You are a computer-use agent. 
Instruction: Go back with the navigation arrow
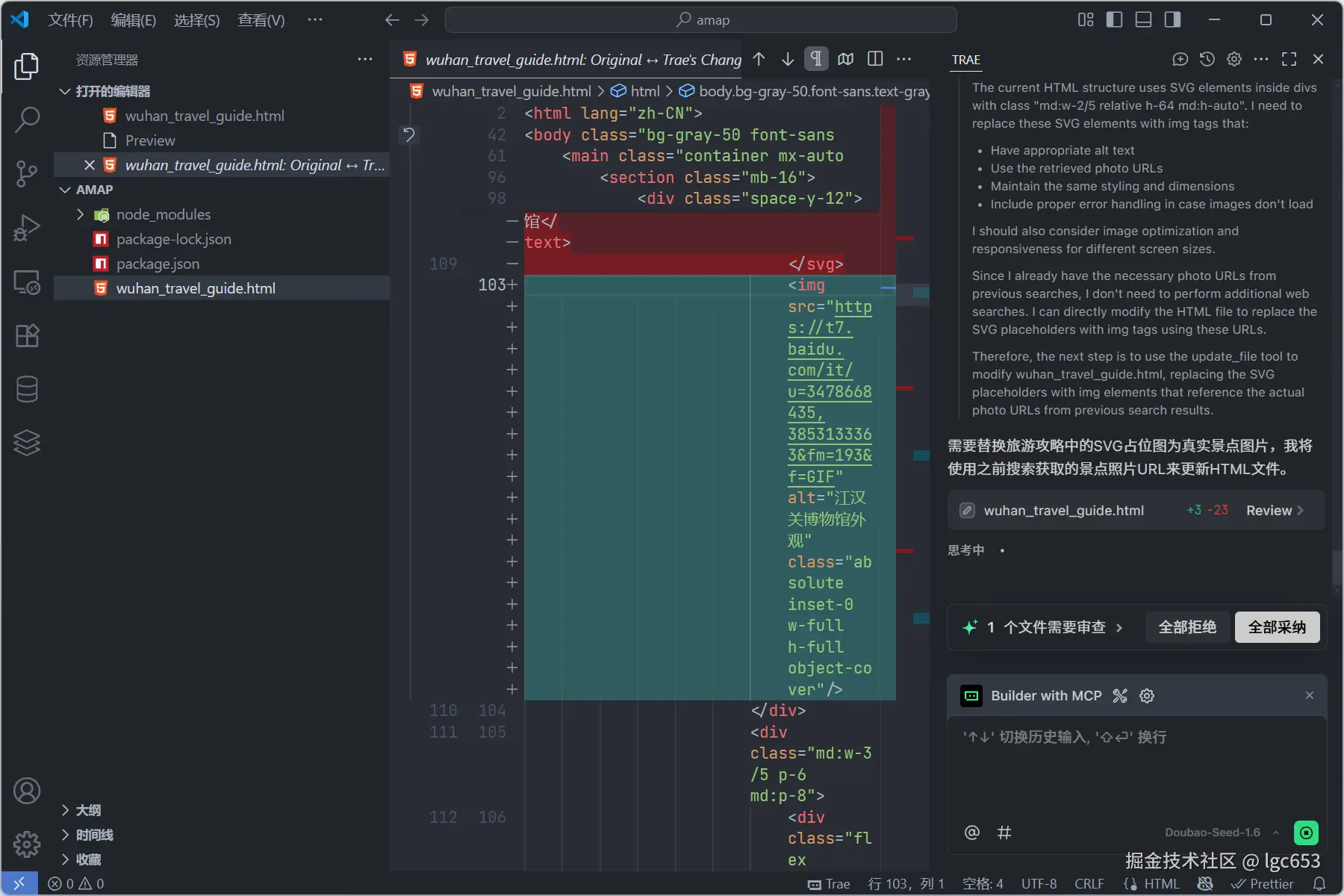click(x=392, y=20)
